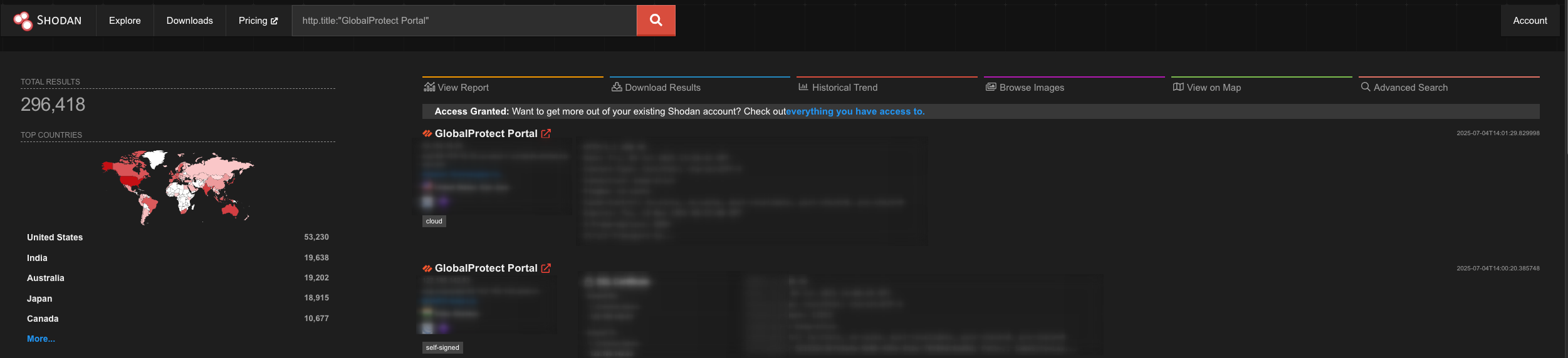This screenshot has height=358, width=1568.
Task: Click the India count 19,638
Action: [x=316, y=258]
